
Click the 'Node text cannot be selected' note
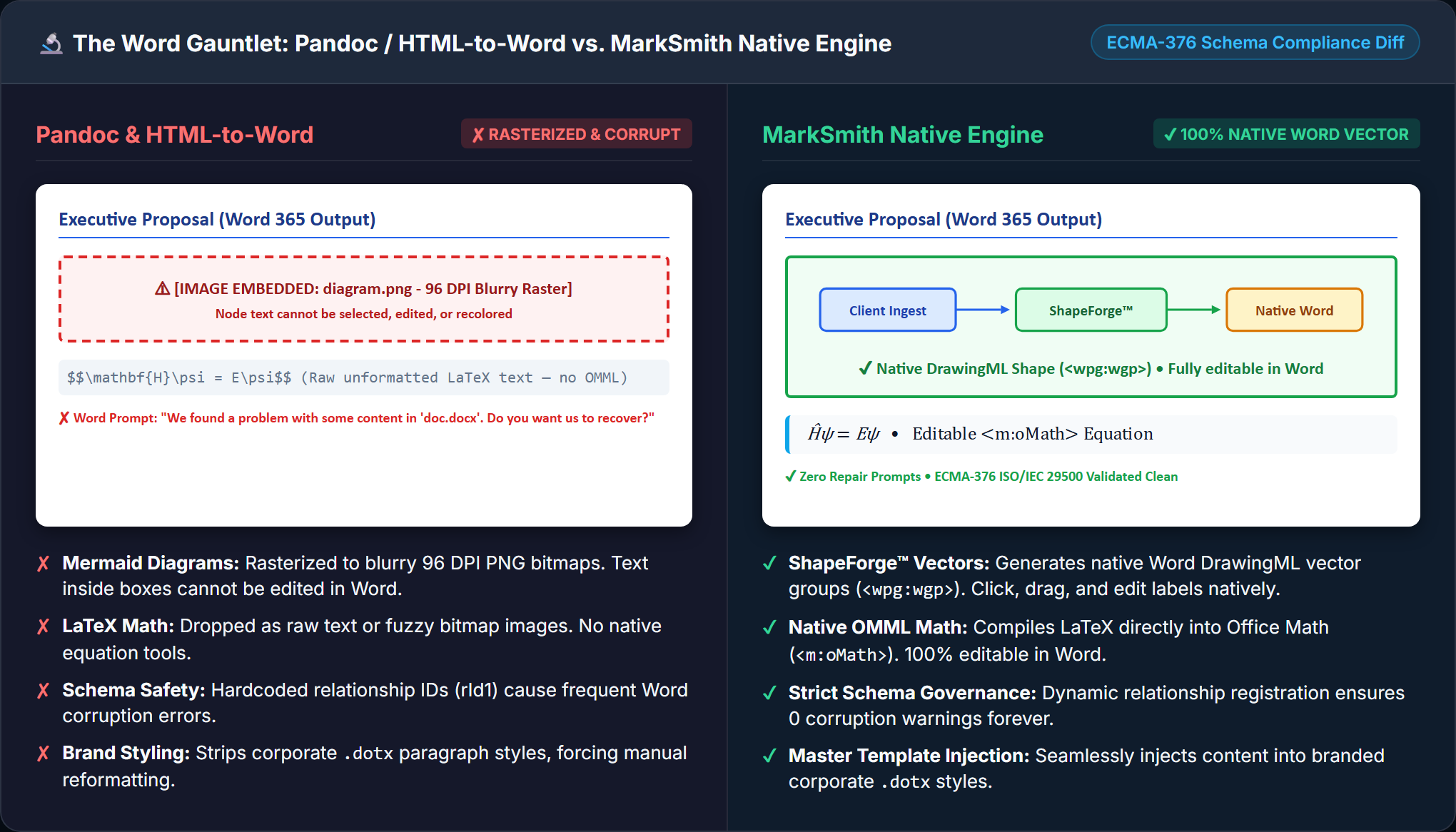[x=364, y=314]
